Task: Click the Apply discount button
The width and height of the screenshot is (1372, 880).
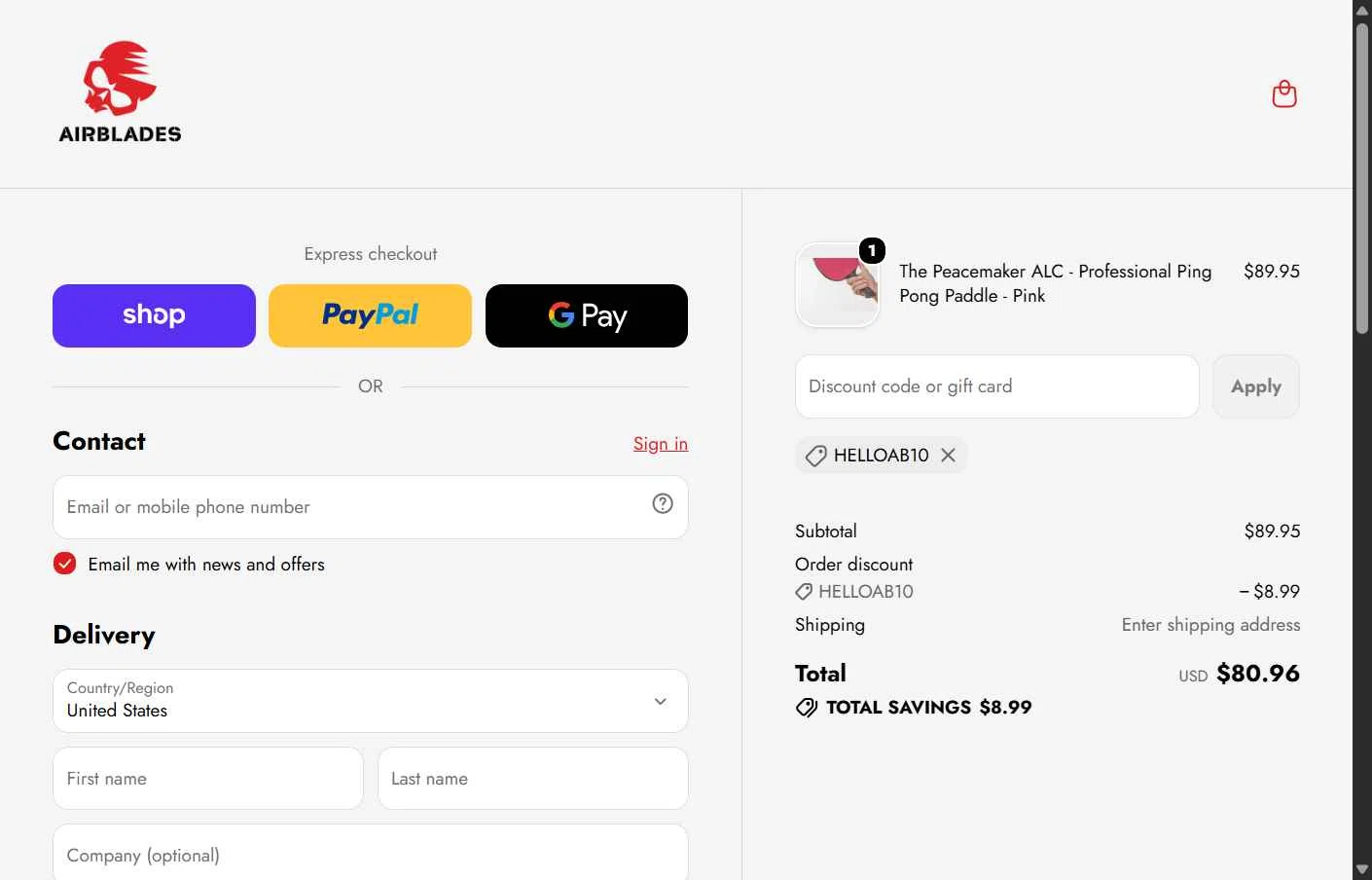Action: coord(1256,386)
